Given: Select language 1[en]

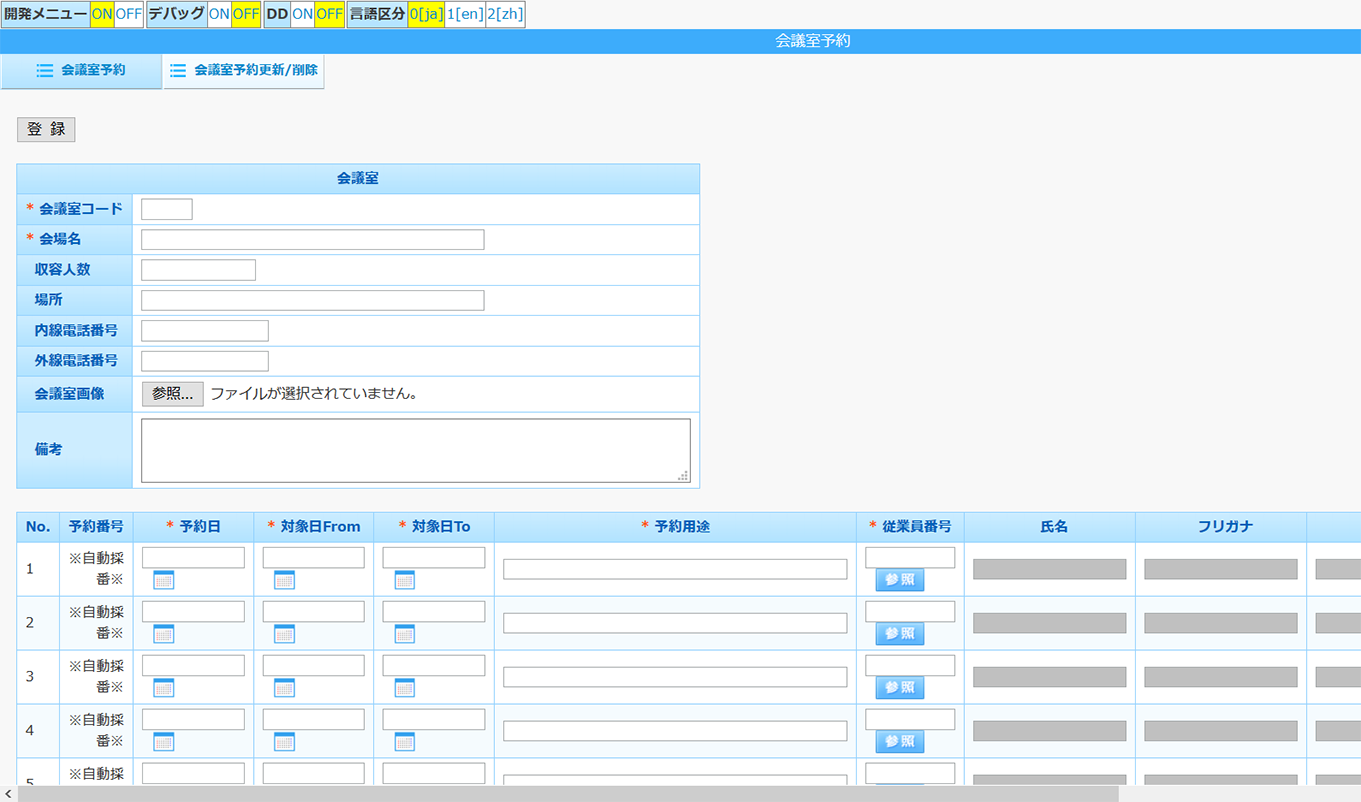Looking at the screenshot, I should (466, 14).
